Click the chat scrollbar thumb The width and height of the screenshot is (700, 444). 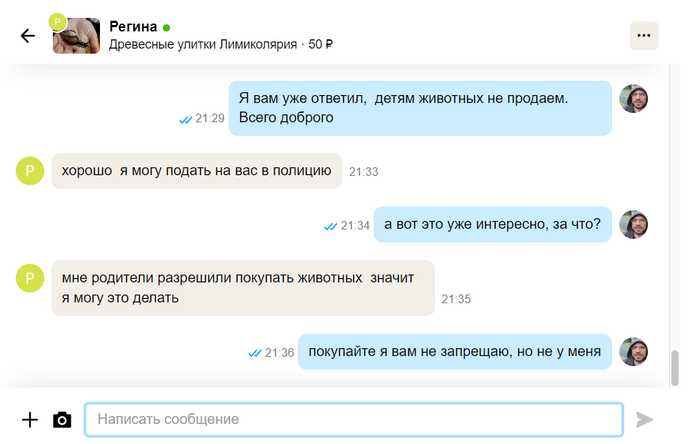673,366
